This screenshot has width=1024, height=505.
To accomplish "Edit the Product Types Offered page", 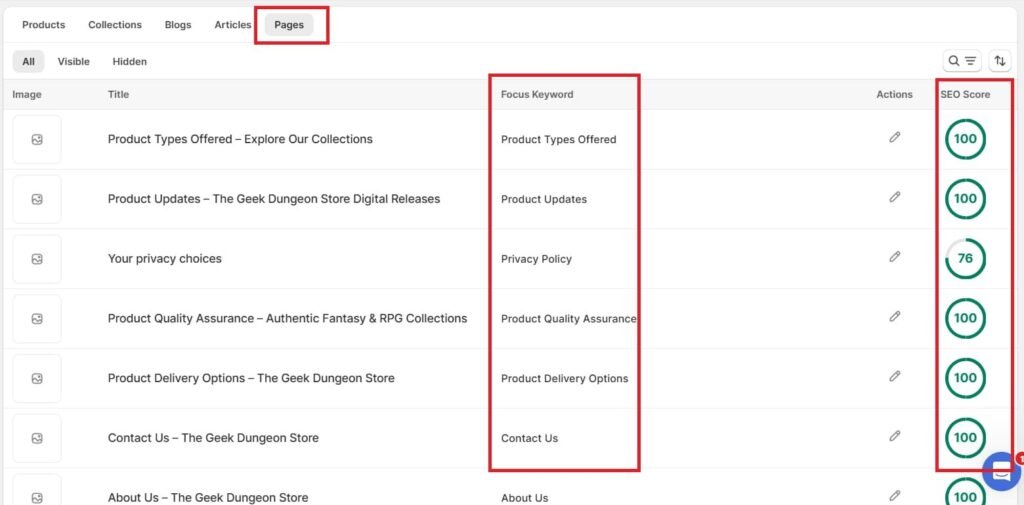I will tap(895, 137).
